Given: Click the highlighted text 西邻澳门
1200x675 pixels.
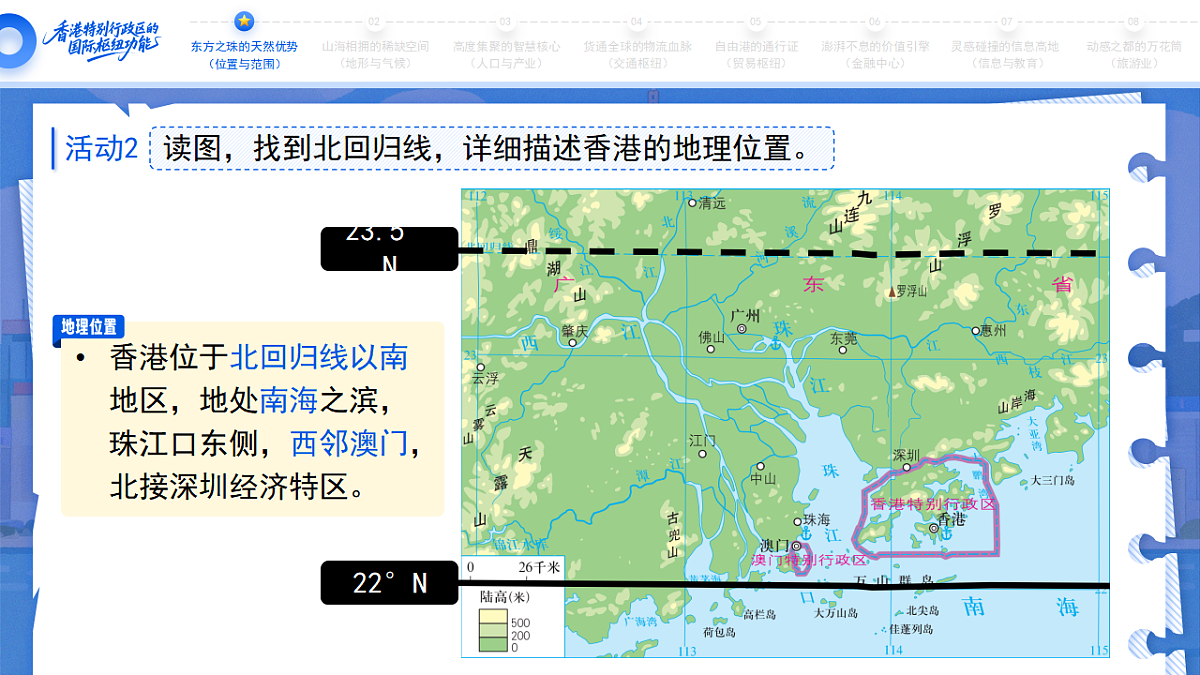Looking at the screenshot, I should (350, 444).
